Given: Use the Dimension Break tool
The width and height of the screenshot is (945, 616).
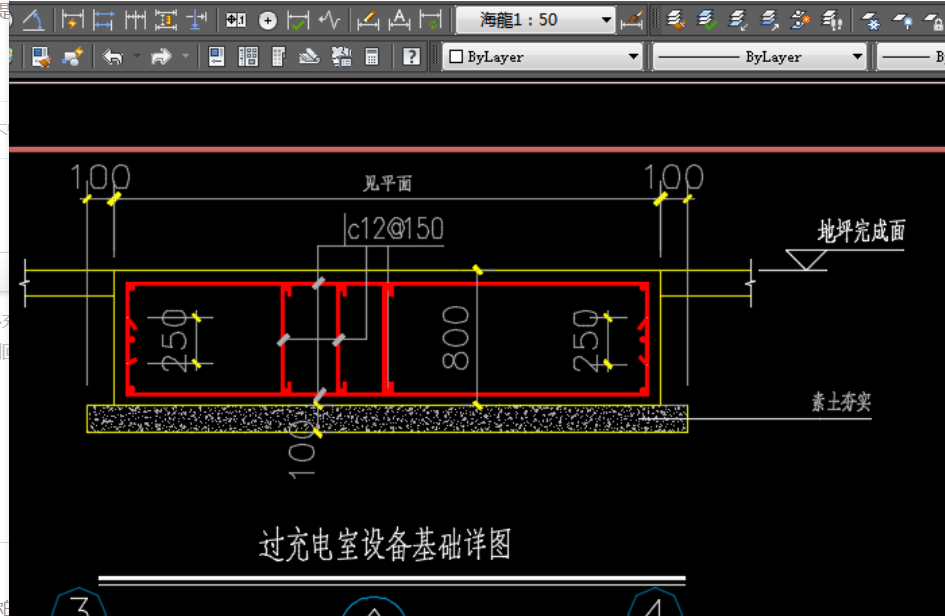Looking at the screenshot, I should tap(197, 20).
